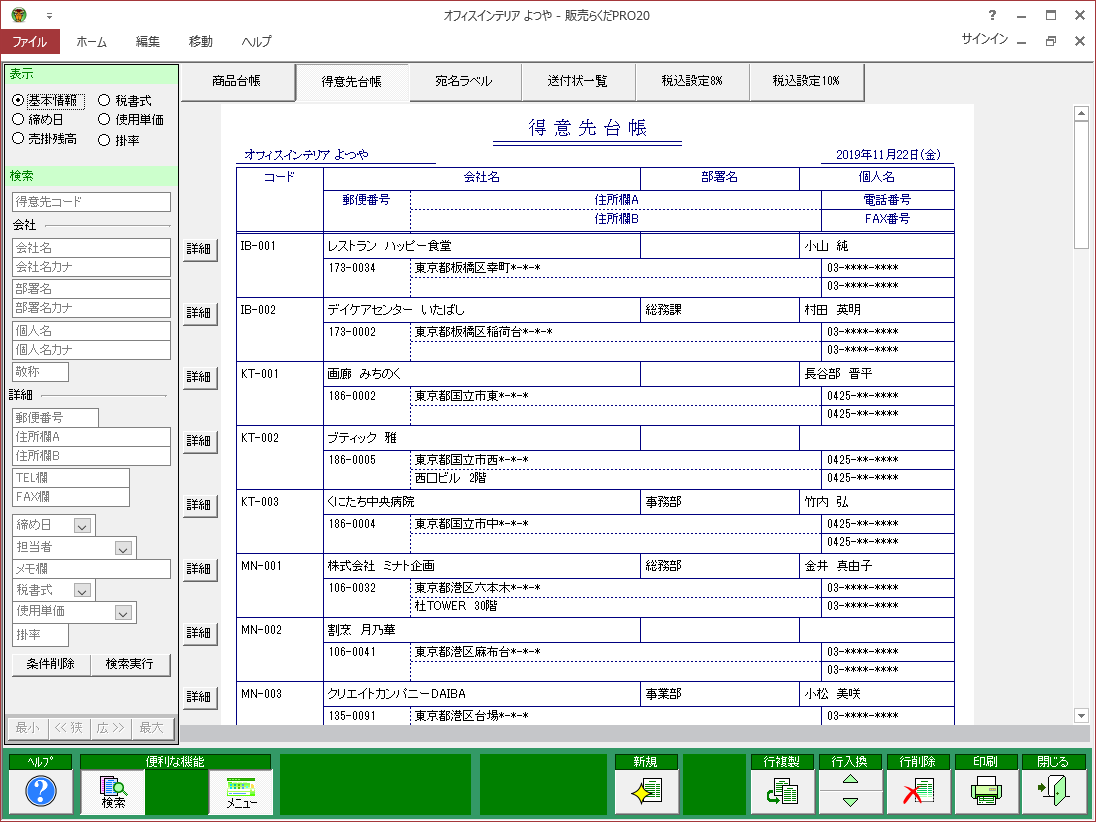The image size is (1096, 822).
Task: Click 詳細 button for KT-003 row
Action: click(199, 505)
